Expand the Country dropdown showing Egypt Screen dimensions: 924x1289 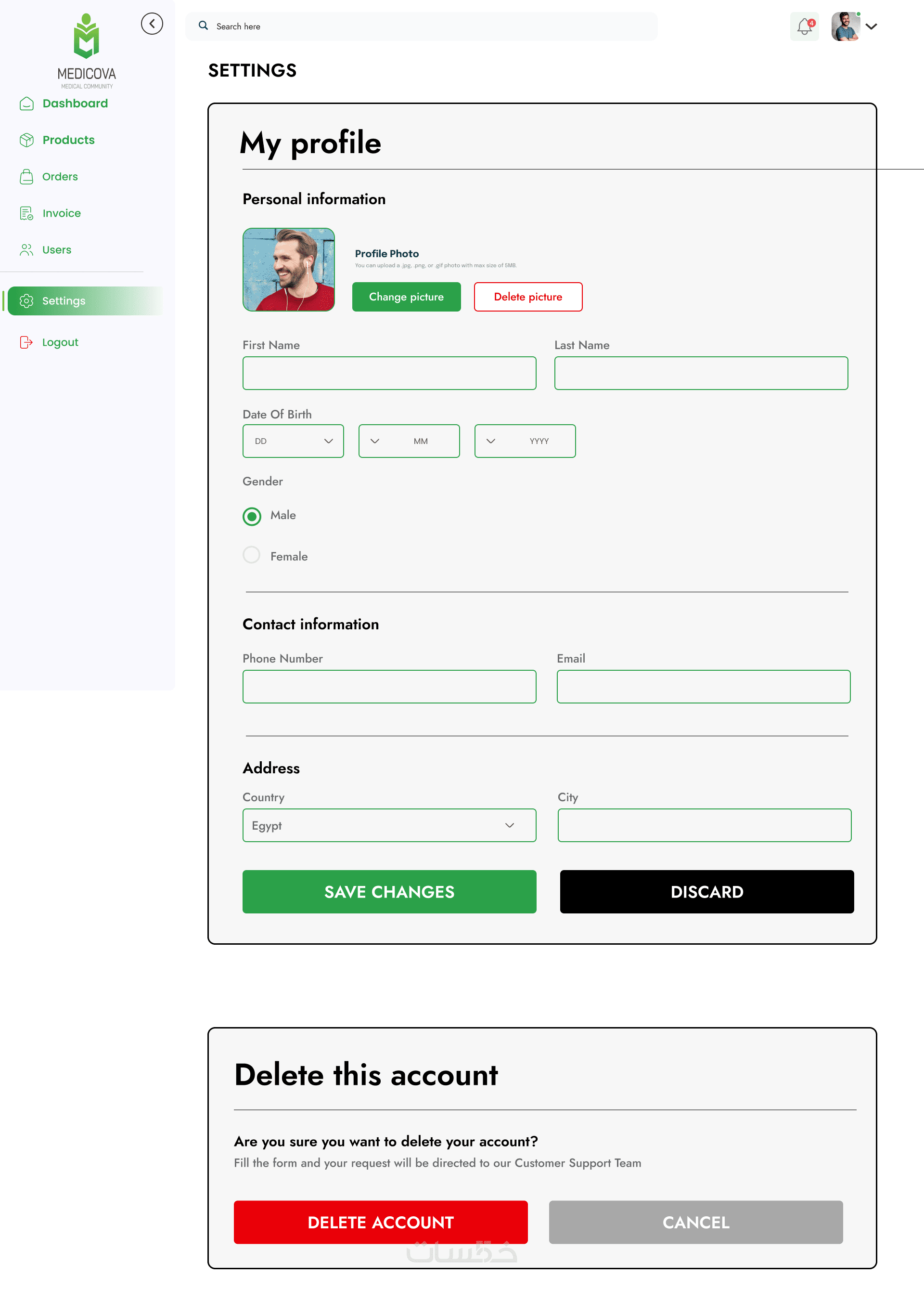pyautogui.click(x=389, y=825)
